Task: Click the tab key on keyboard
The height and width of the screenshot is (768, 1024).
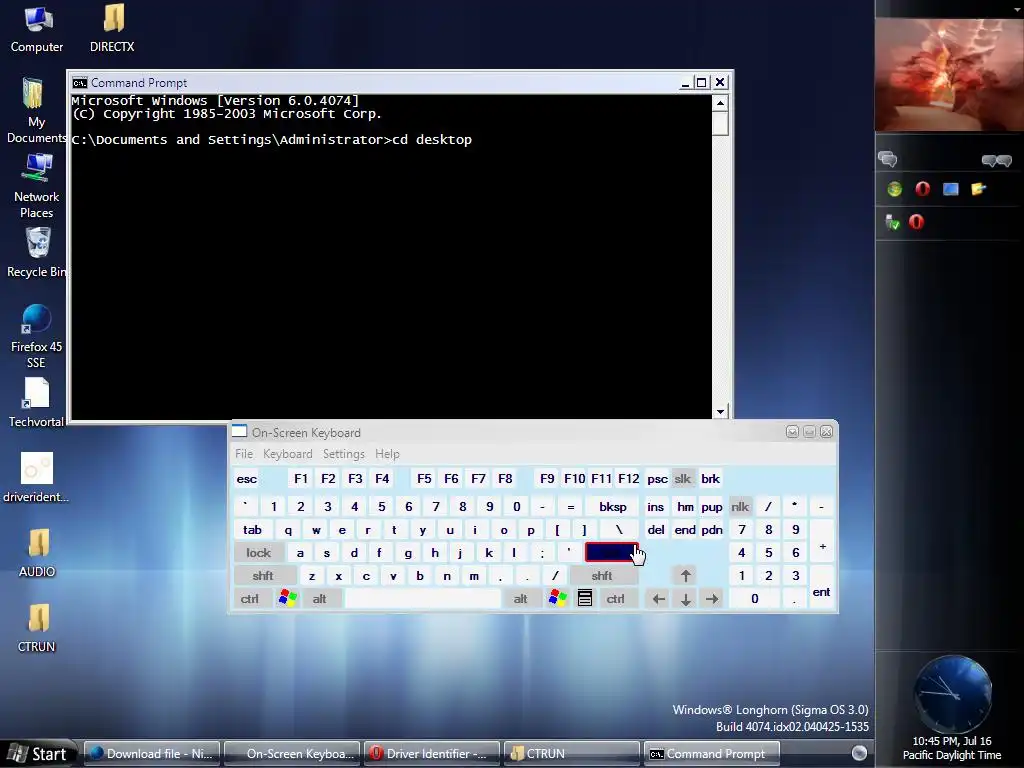Action: click(x=253, y=530)
